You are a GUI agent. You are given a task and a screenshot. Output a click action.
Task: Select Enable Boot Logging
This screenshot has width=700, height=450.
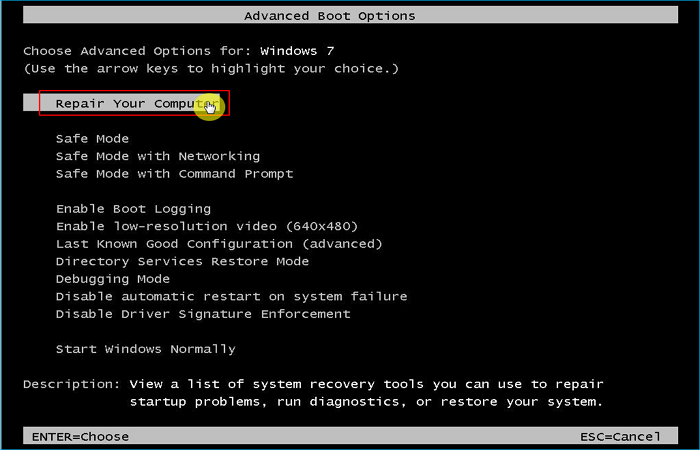pyautogui.click(x=133, y=209)
